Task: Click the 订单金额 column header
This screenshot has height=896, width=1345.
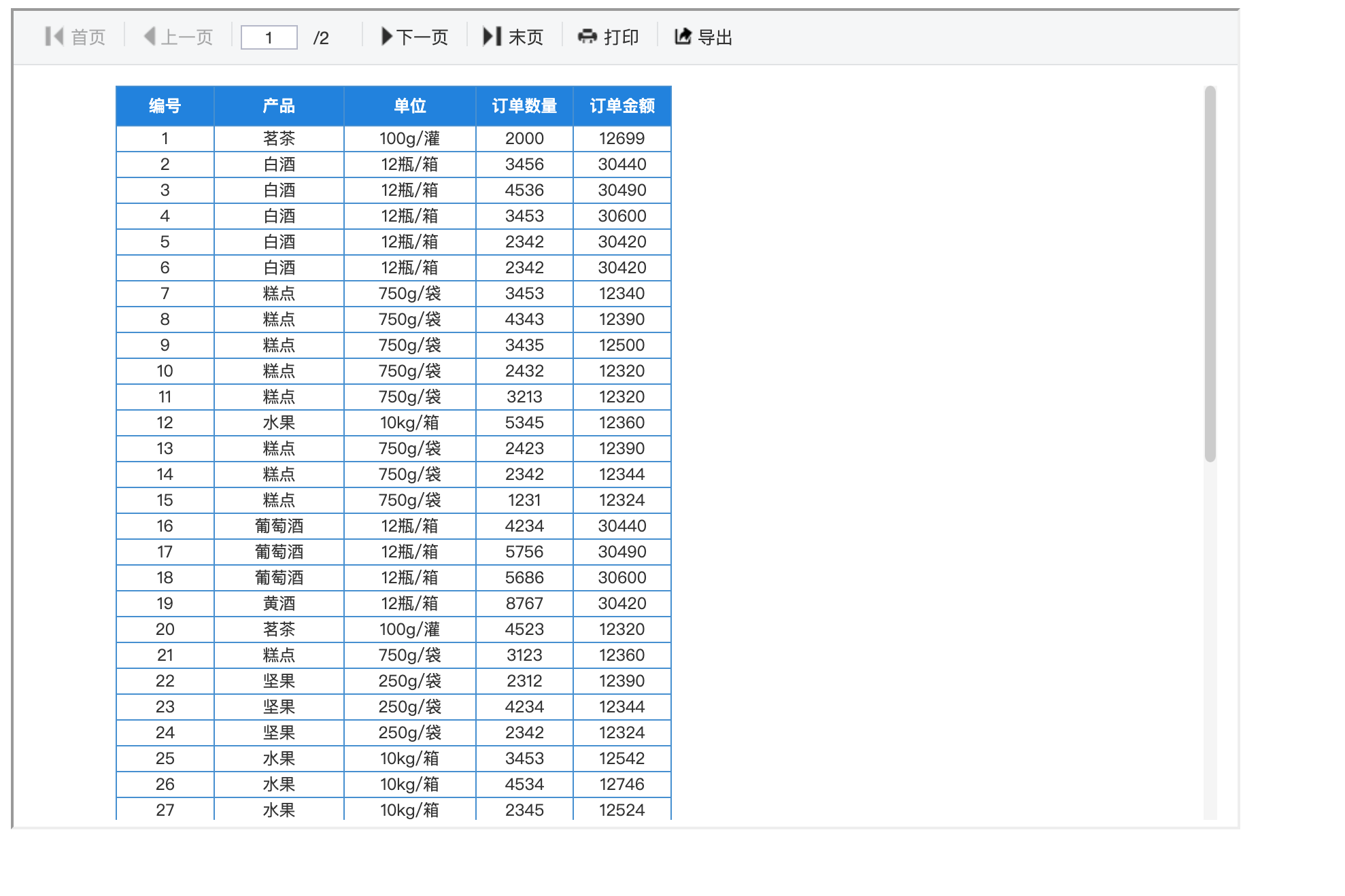Action: (622, 106)
